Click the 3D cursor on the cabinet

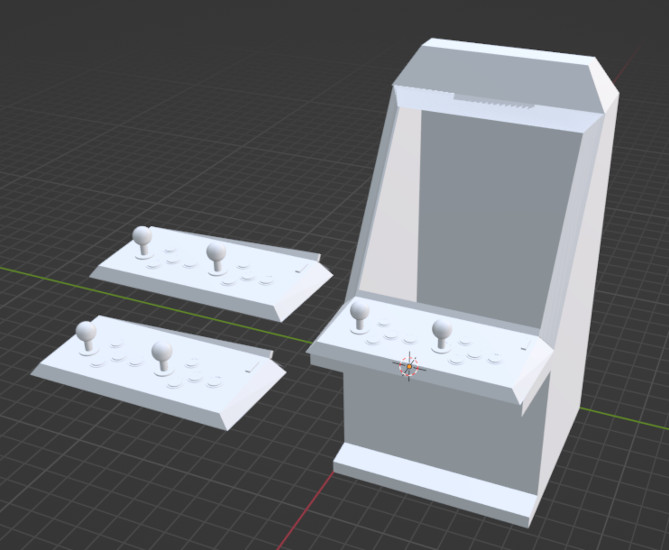(409, 366)
